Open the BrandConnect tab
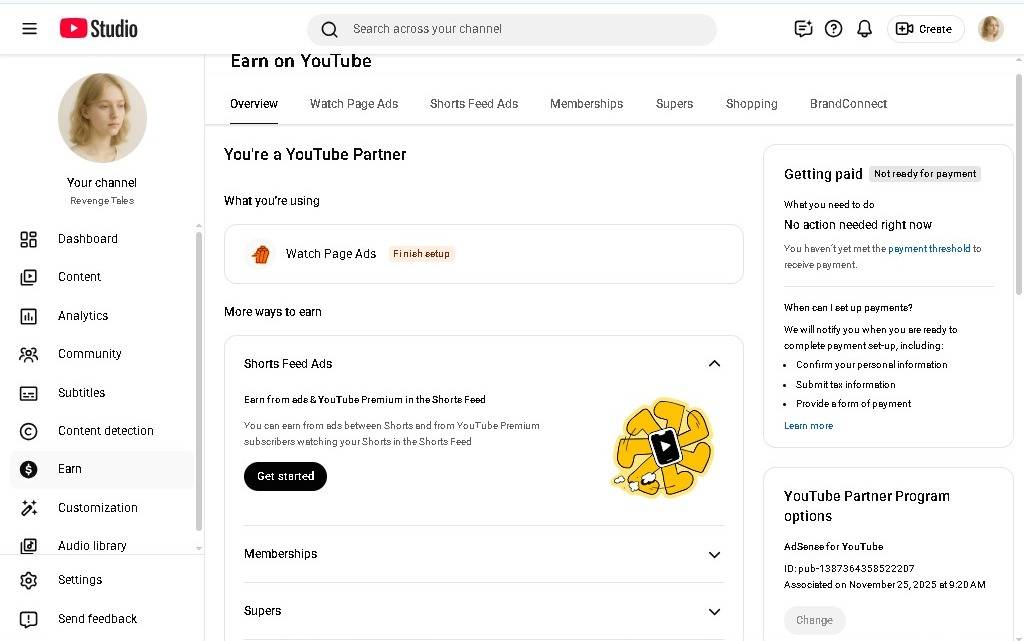 848,104
